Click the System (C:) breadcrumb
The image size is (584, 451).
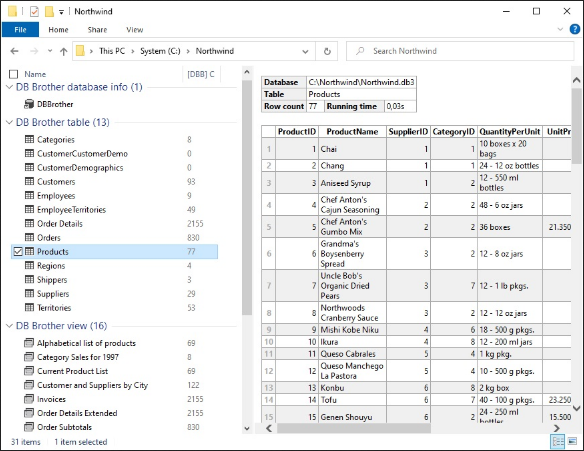tap(160, 51)
